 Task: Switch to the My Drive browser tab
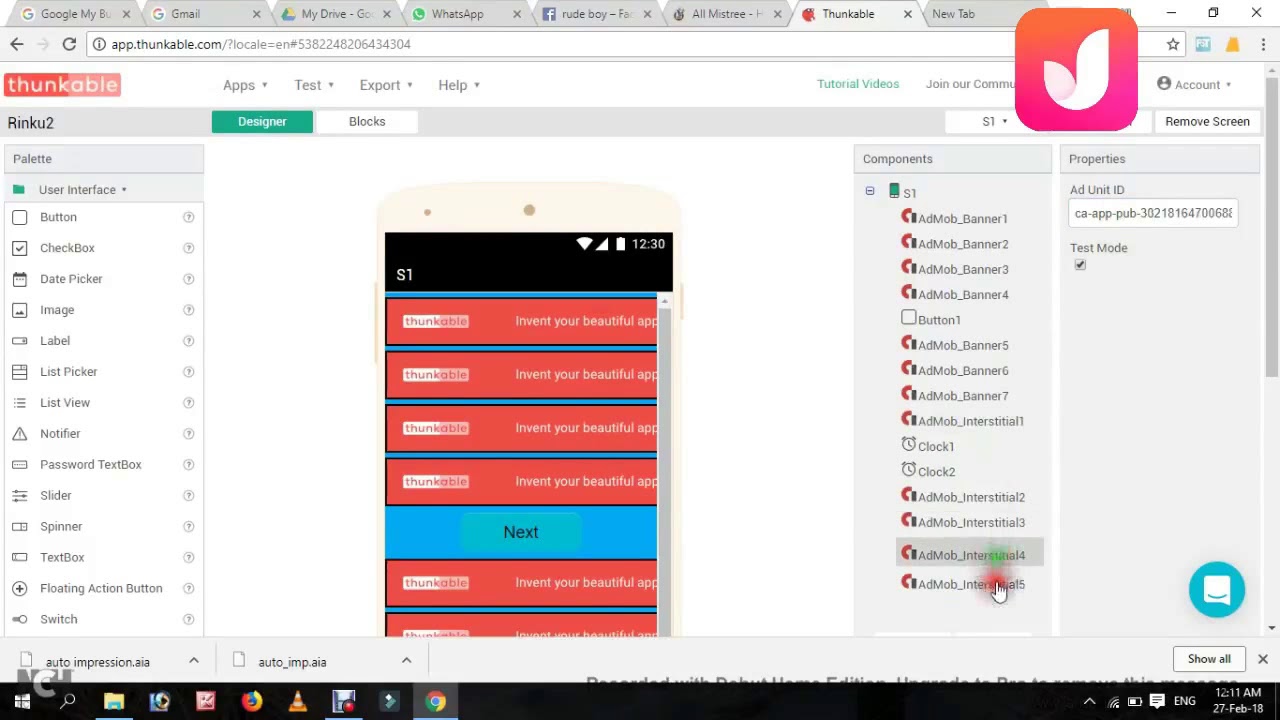(337, 14)
